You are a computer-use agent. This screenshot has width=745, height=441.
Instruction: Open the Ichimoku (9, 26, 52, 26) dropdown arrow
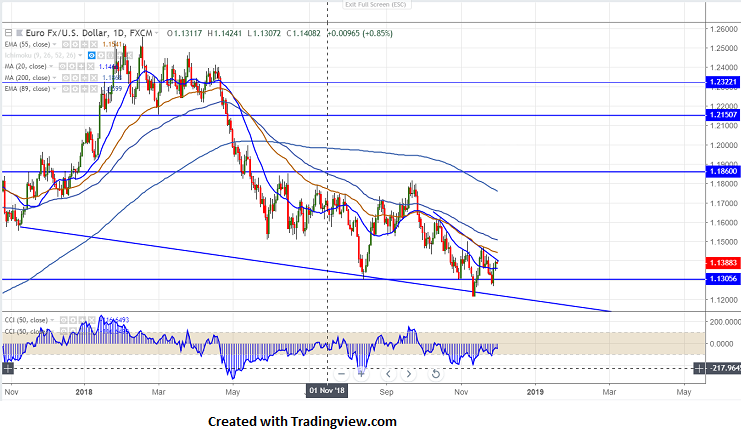click(x=80, y=55)
